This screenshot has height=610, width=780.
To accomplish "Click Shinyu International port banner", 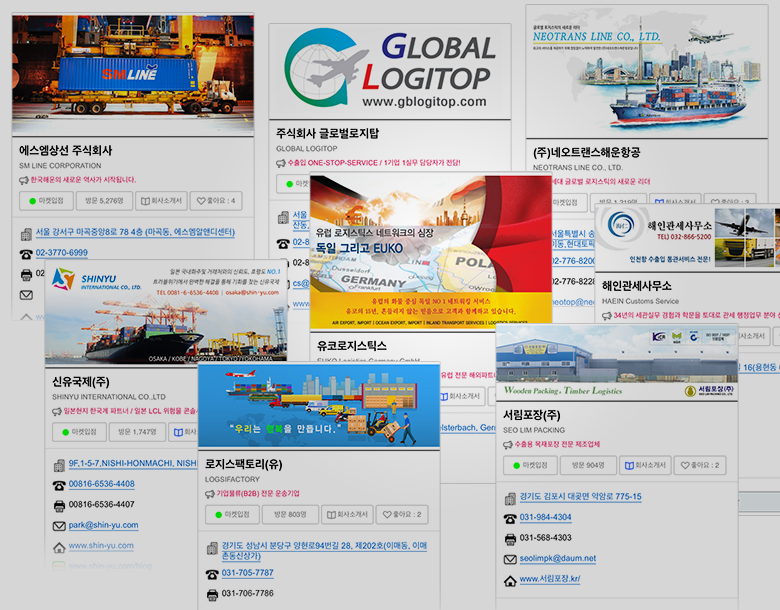I will point(166,312).
